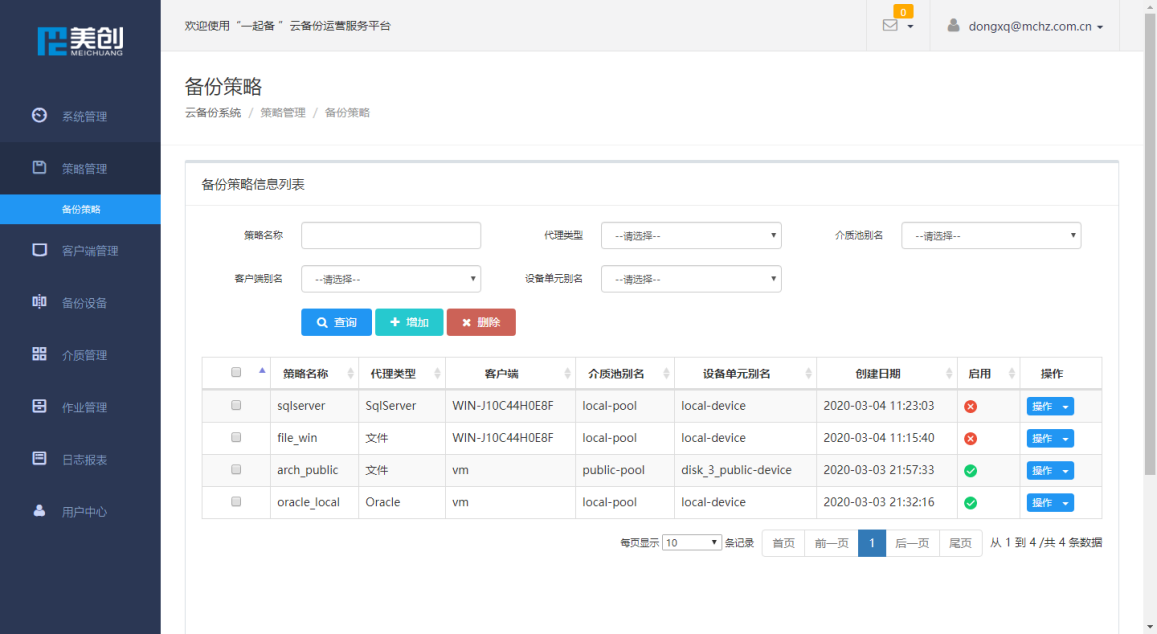Click the red disabled status icon for file_win

pyautogui.click(x=970, y=438)
